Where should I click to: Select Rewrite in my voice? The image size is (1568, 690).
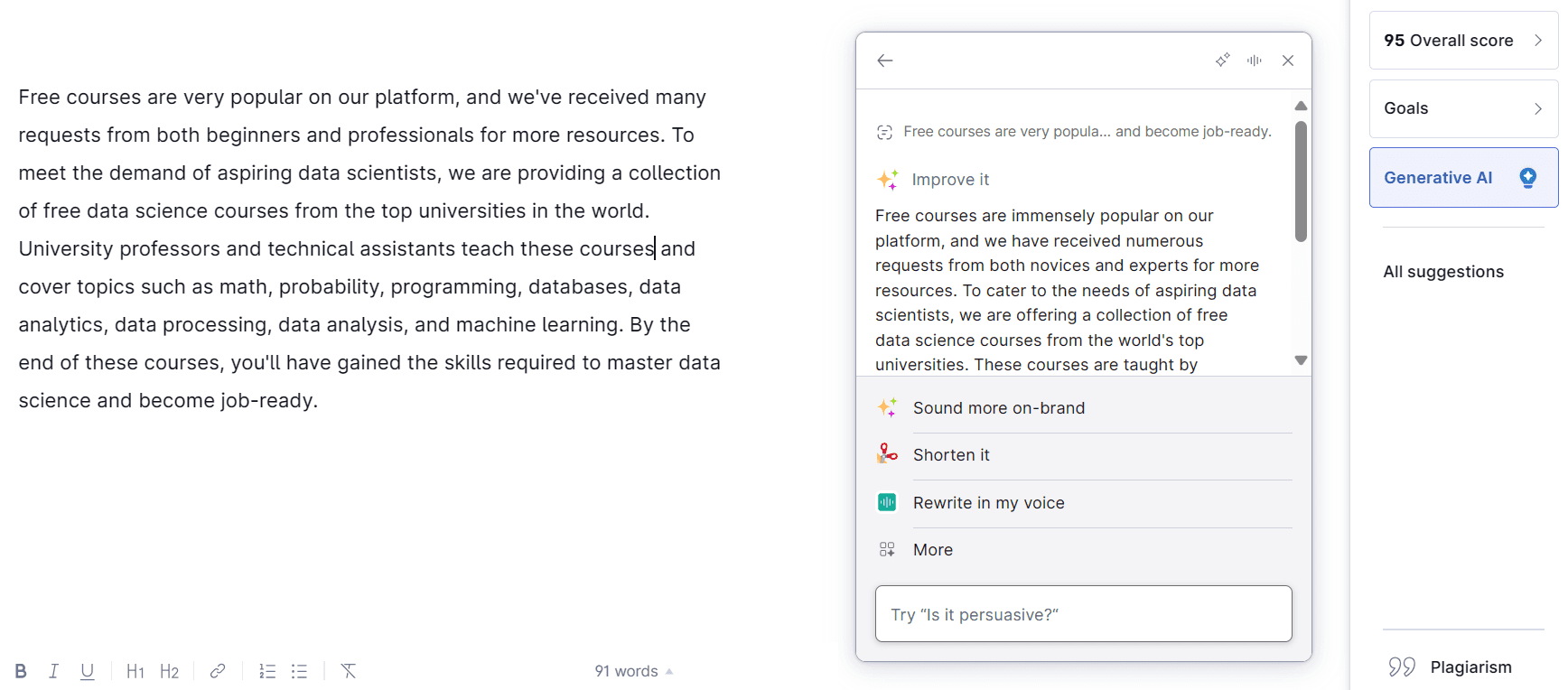point(1084,503)
